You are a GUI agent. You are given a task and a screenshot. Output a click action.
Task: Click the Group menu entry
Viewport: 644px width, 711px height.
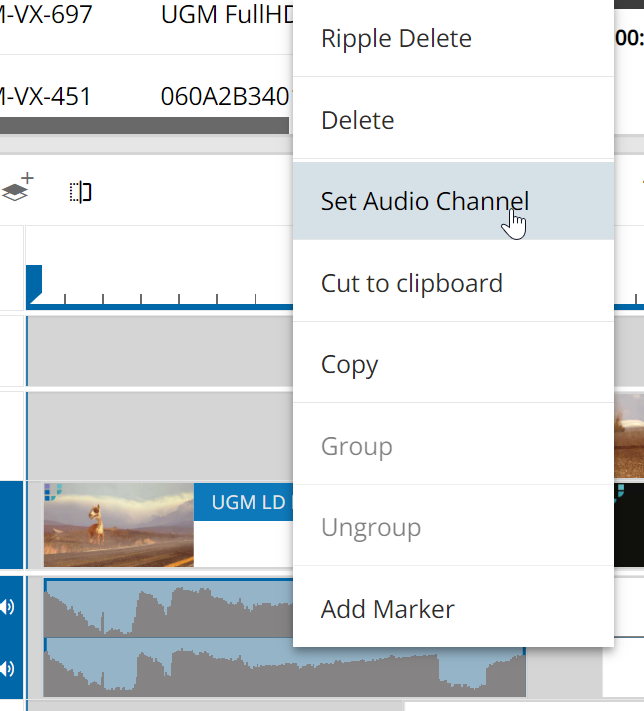point(356,446)
